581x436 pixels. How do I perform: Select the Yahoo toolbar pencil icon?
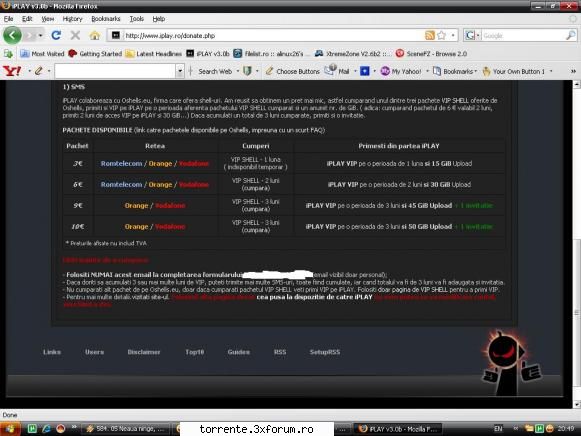(39, 71)
